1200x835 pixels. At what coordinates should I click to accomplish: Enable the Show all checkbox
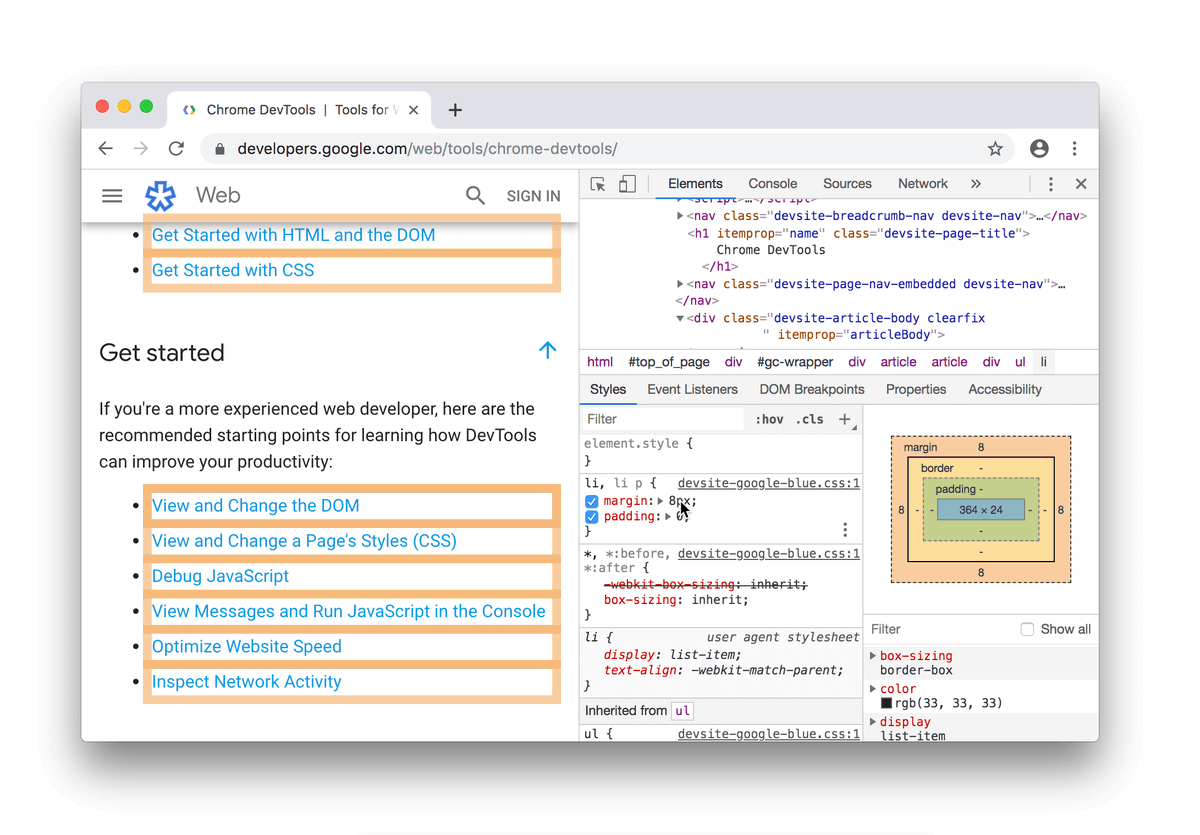tap(1027, 629)
